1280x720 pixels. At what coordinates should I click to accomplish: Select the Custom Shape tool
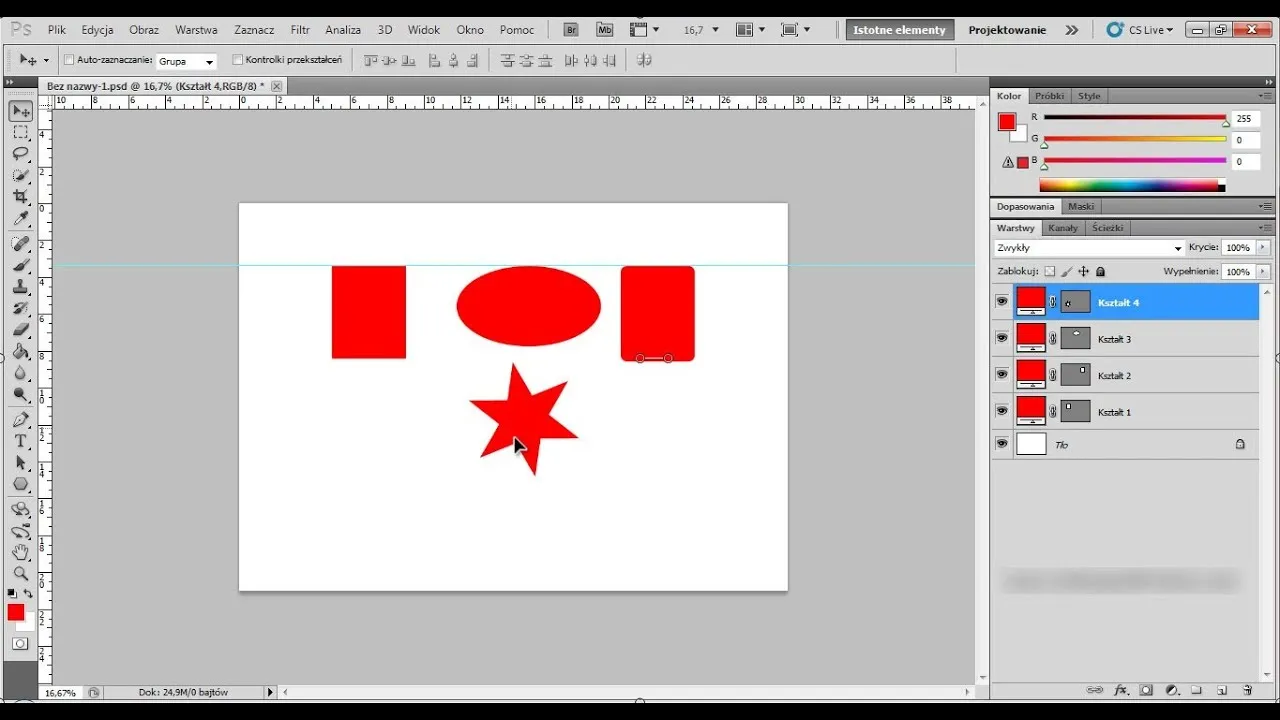20,484
